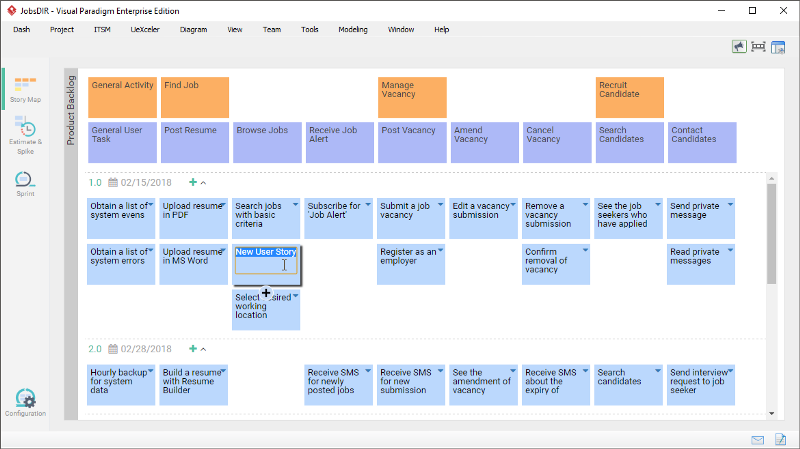Open dropdown on 'Register as an employer' story
The height and width of the screenshot is (449, 800).
440,250
